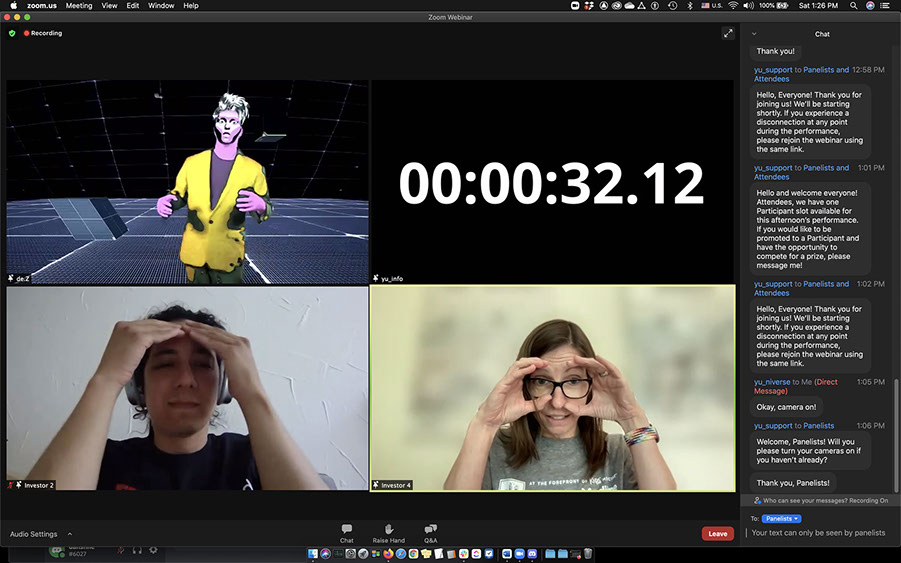
Task: Click the Audio Settings button
Action: [x=34, y=534]
